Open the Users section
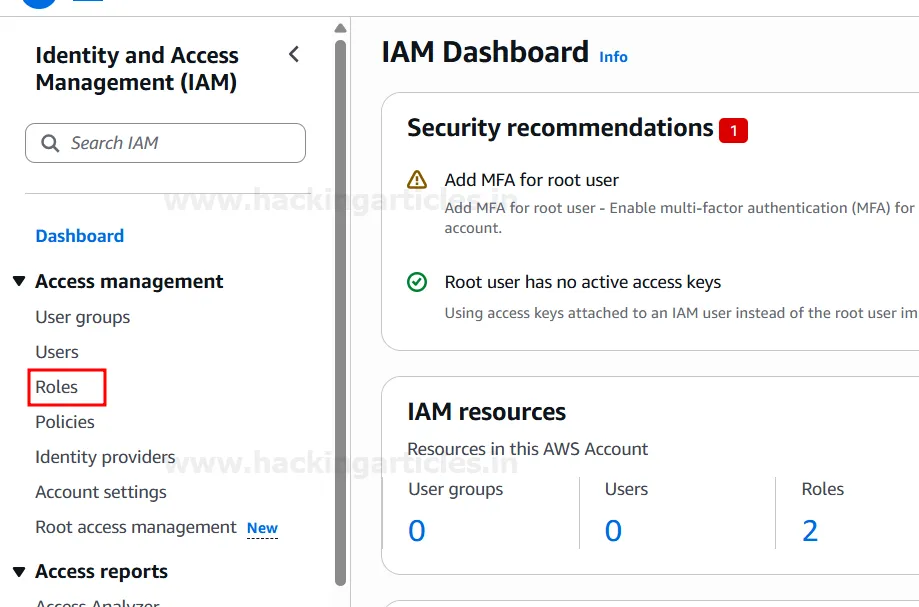 pyautogui.click(x=57, y=351)
